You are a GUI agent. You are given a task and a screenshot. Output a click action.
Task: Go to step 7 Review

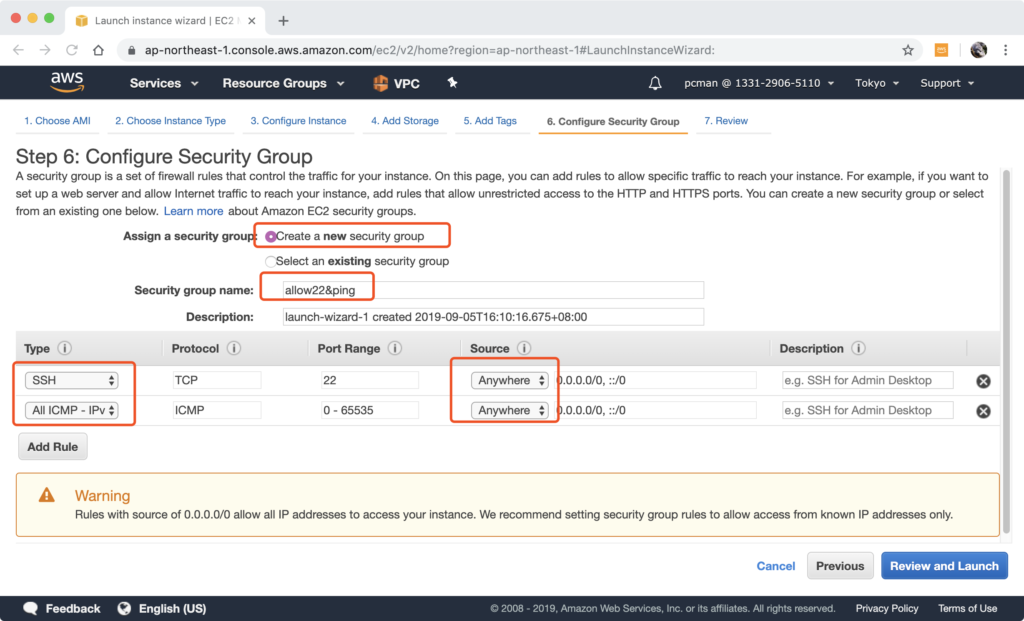726,121
